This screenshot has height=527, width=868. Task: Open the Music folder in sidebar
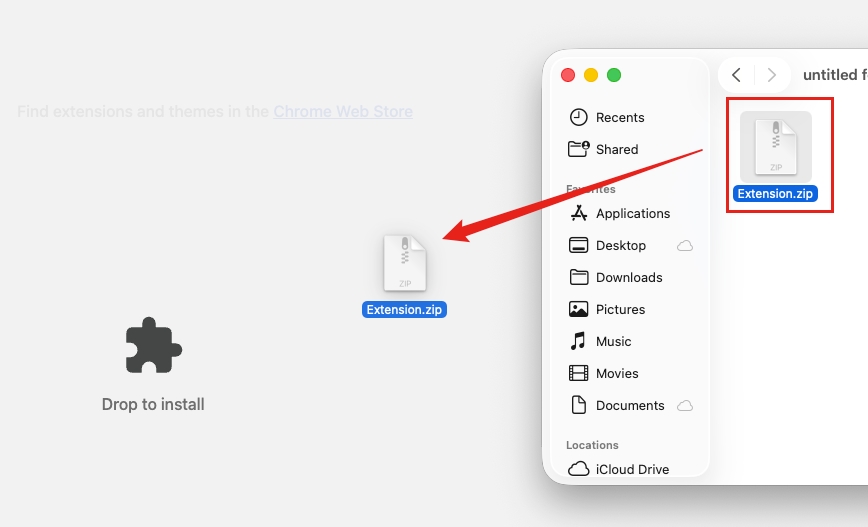[613, 341]
